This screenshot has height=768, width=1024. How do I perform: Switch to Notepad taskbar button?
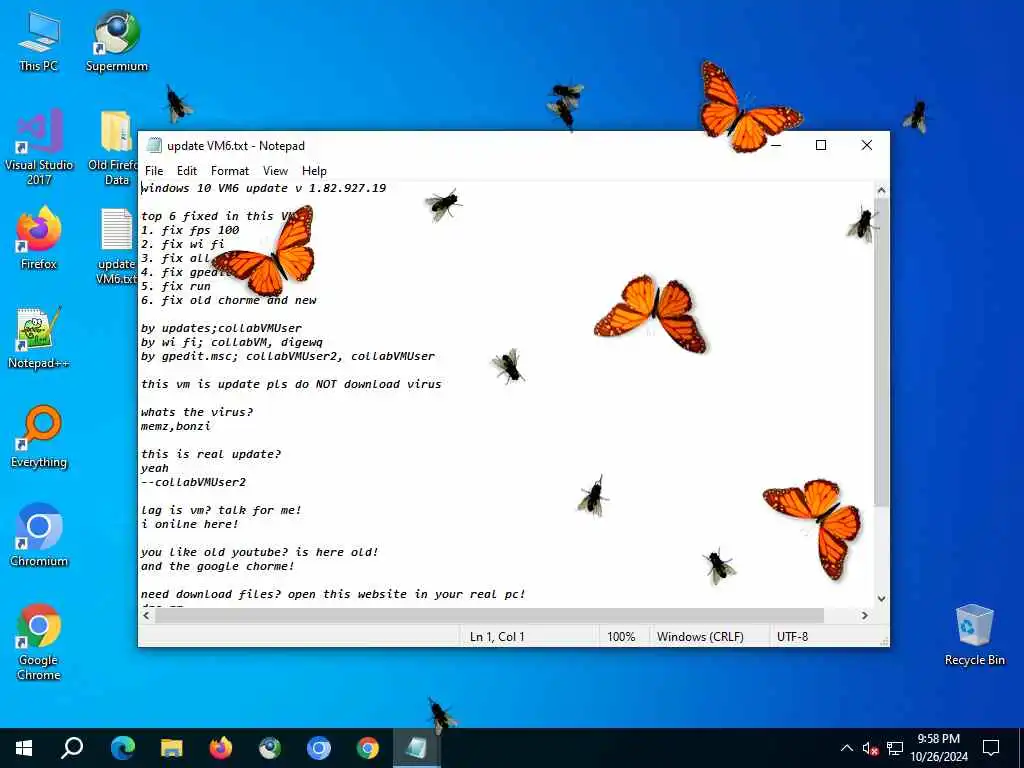pos(417,748)
